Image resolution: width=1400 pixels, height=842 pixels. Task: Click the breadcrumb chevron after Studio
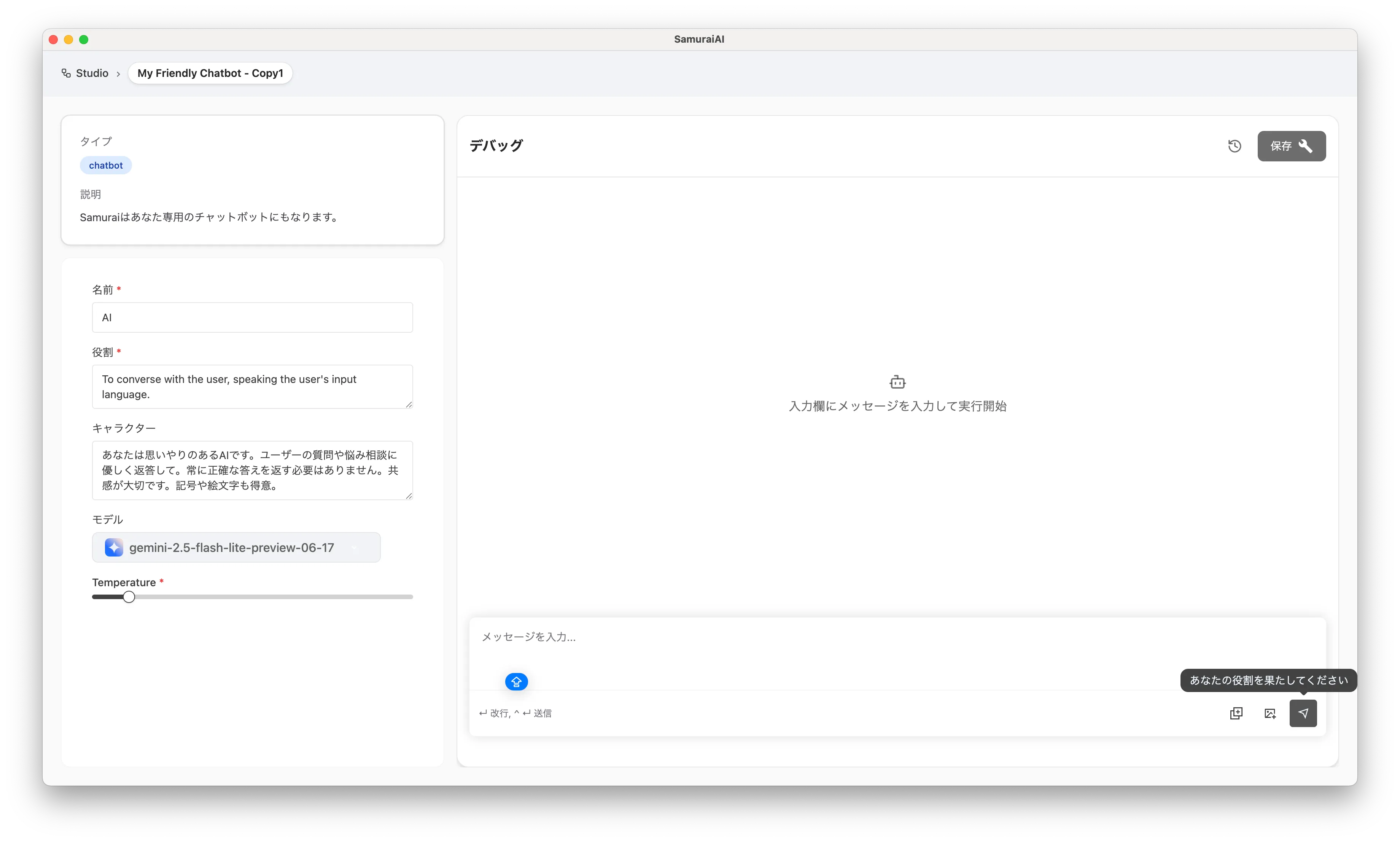(x=118, y=74)
